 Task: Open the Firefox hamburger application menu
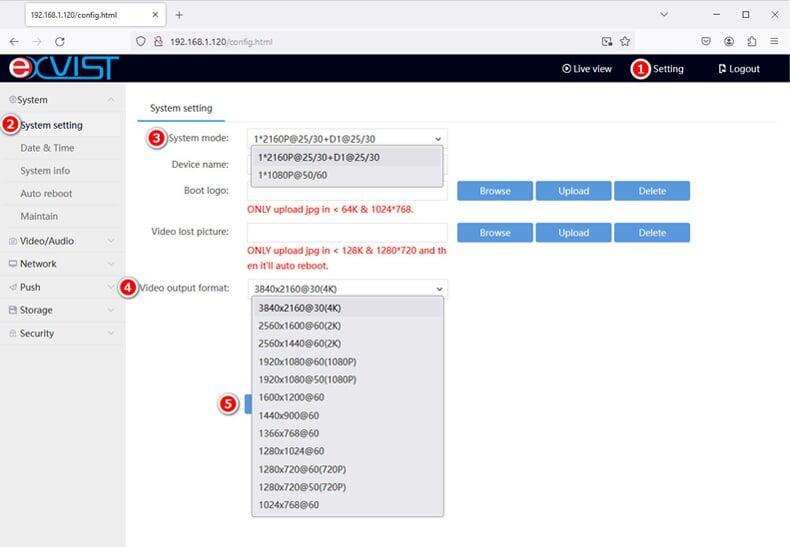point(775,41)
